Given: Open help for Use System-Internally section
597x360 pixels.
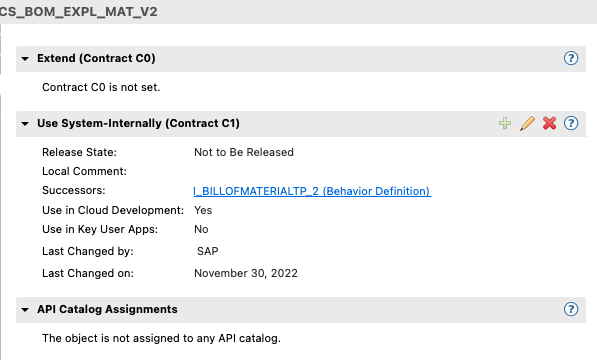Looking at the screenshot, I should [571, 123].
